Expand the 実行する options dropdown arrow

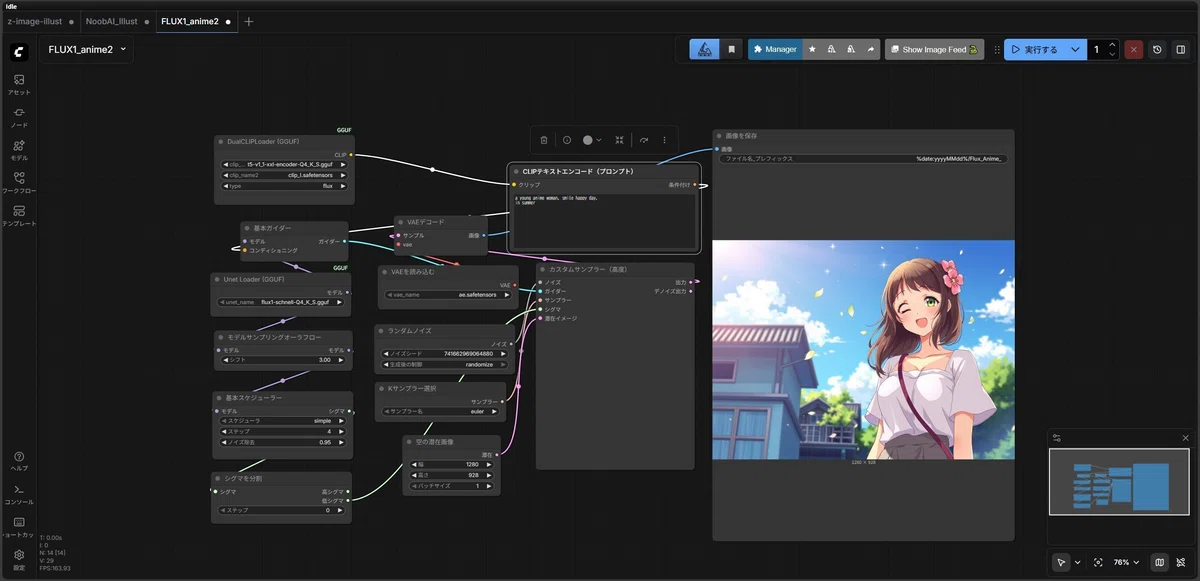point(1076,49)
